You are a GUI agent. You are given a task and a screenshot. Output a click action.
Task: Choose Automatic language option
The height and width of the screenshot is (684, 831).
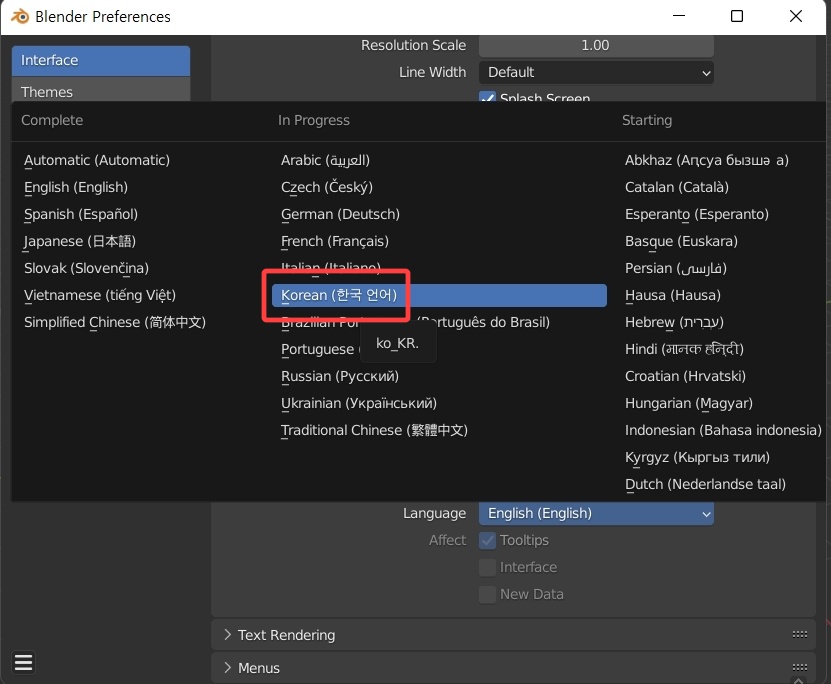[x=97, y=160]
